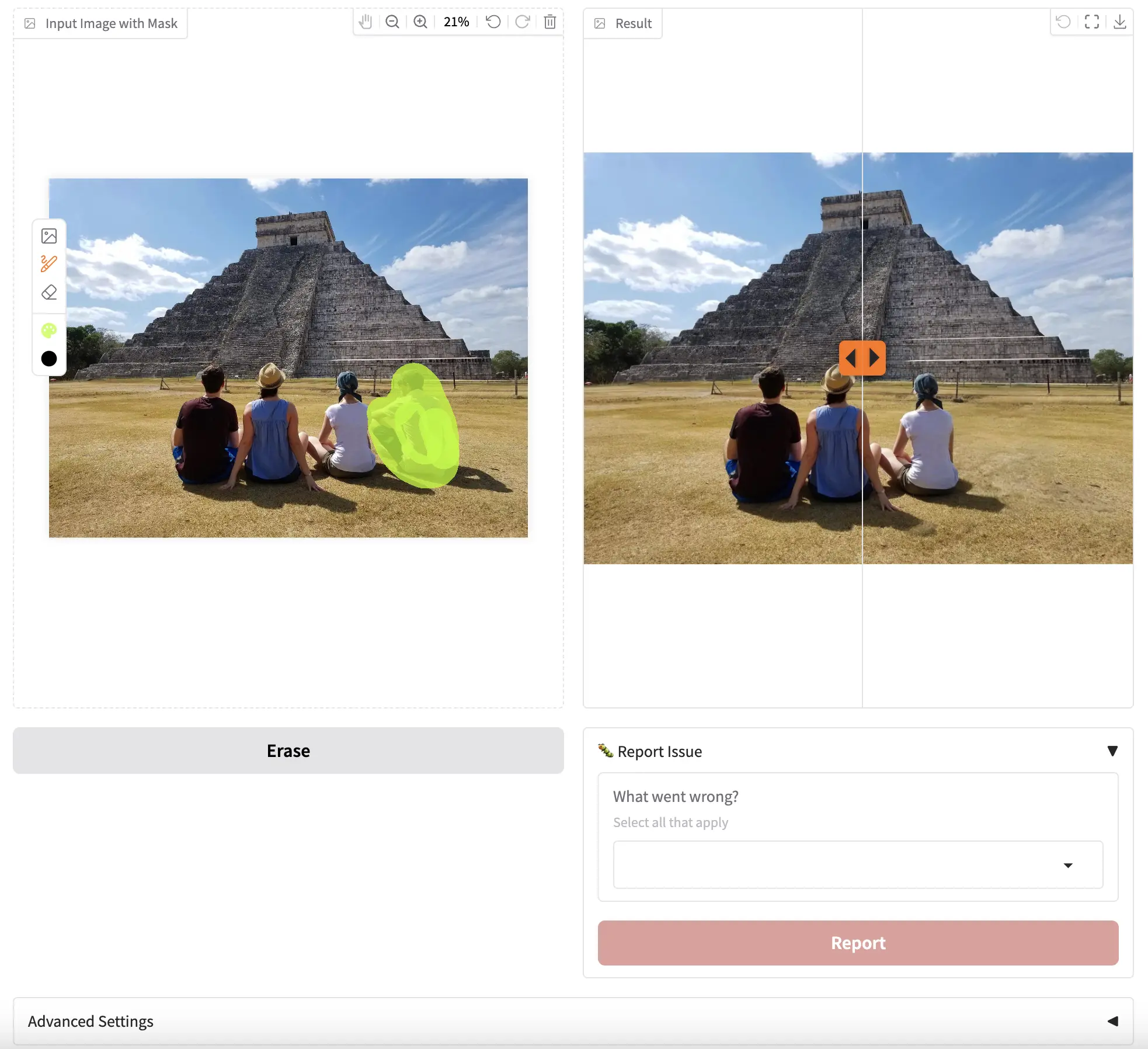This screenshot has height=1049, width=1148.
Task: Clear the canvas with the trash icon
Action: coord(549,22)
